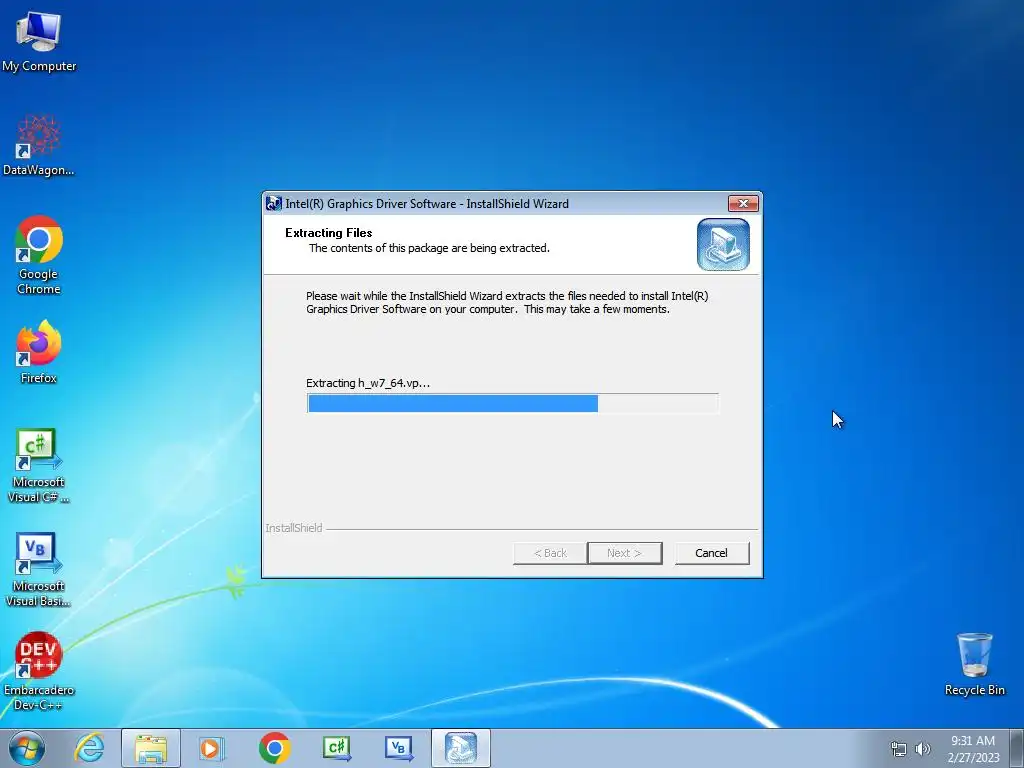Open the Firefox desktop shortcut
Image resolution: width=1024 pixels, height=768 pixels.
[x=39, y=351]
